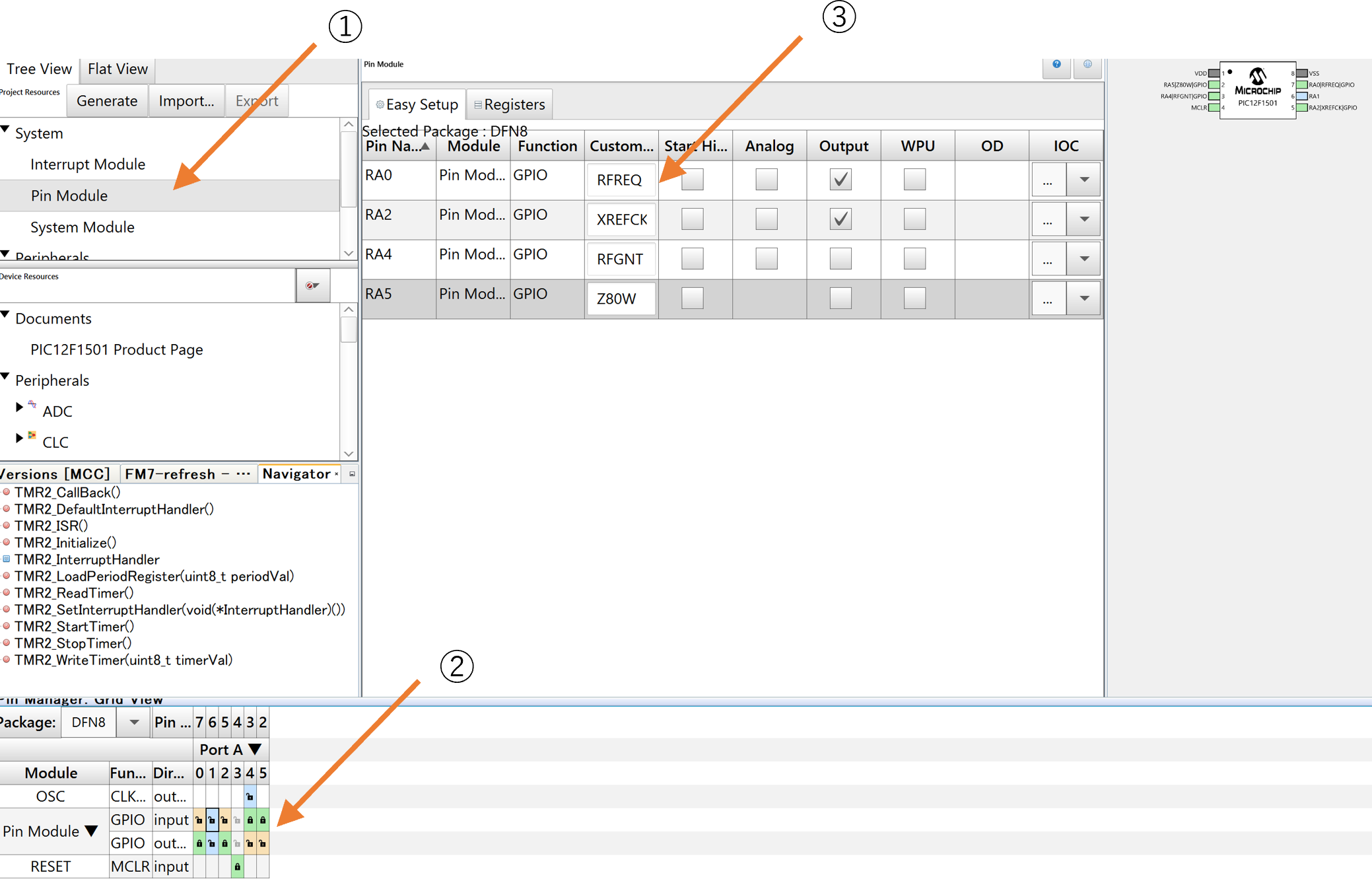Click the blue help question-mark icon
The height and width of the screenshot is (879, 1372).
(x=1056, y=65)
